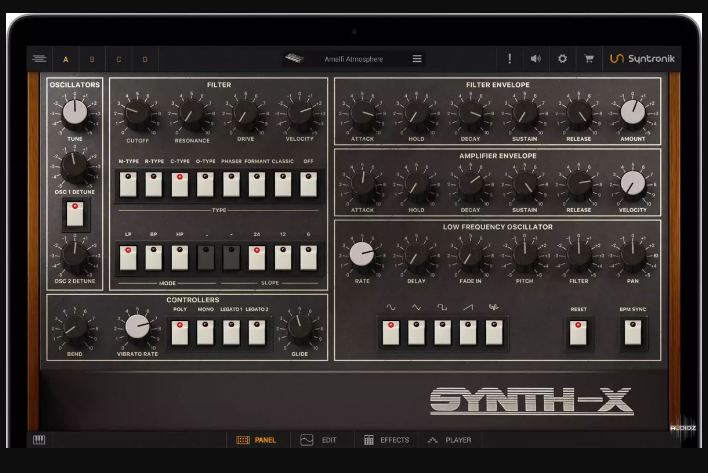Click the filter RESONANCE knob
Screen dimensions: 708x473
pos(192,114)
